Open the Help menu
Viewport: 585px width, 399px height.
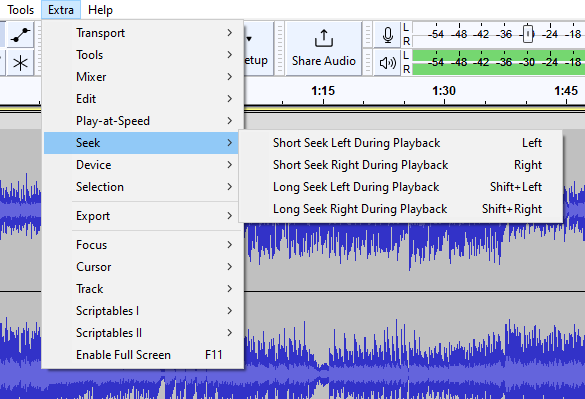(100, 10)
